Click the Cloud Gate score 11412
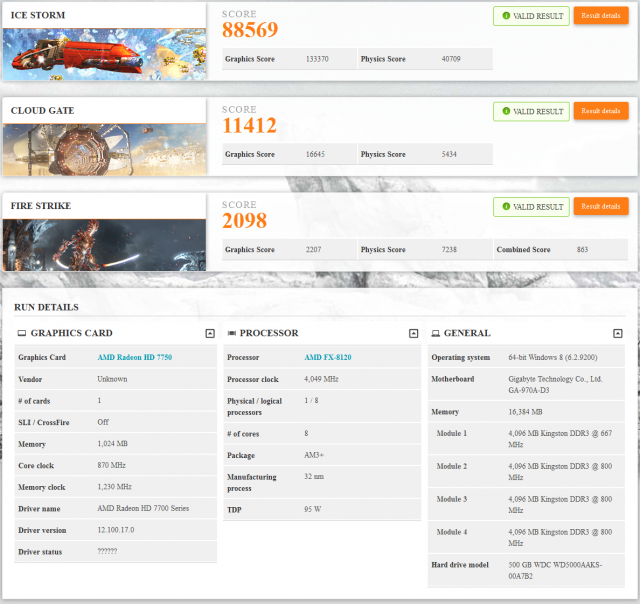640x604 pixels. click(249, 125)
